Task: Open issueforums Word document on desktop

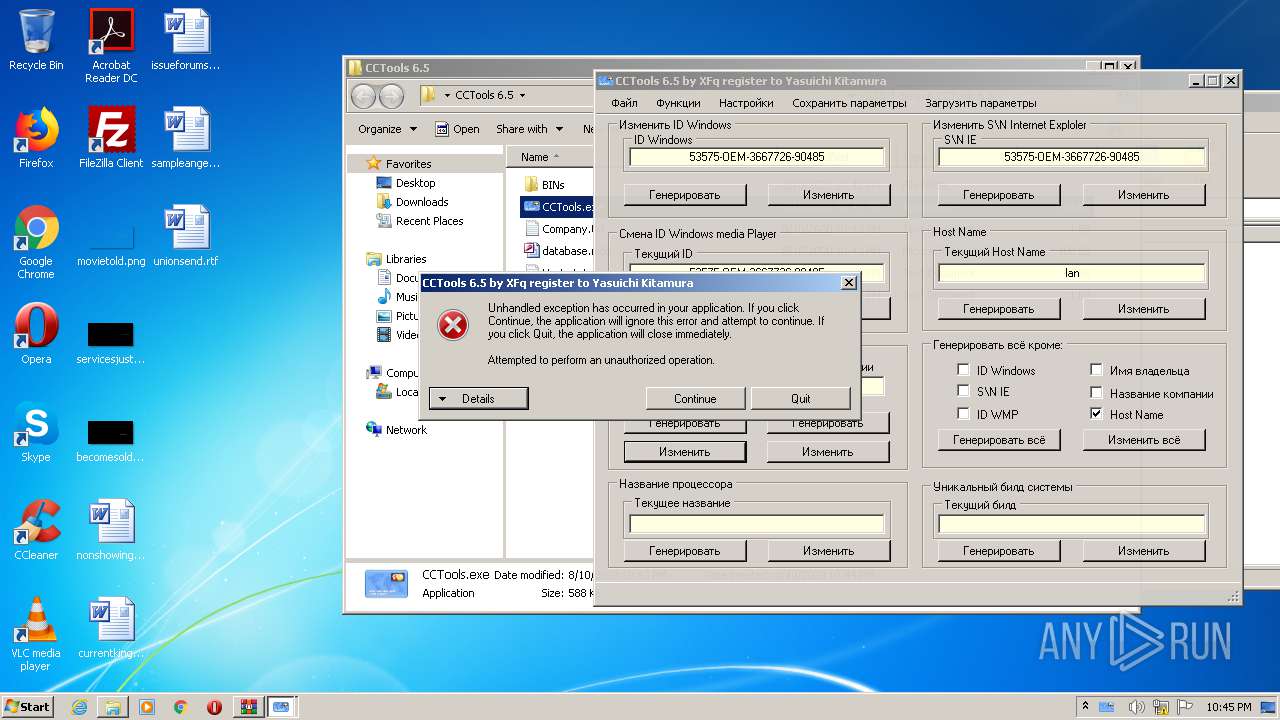Action: pos(186,40)
